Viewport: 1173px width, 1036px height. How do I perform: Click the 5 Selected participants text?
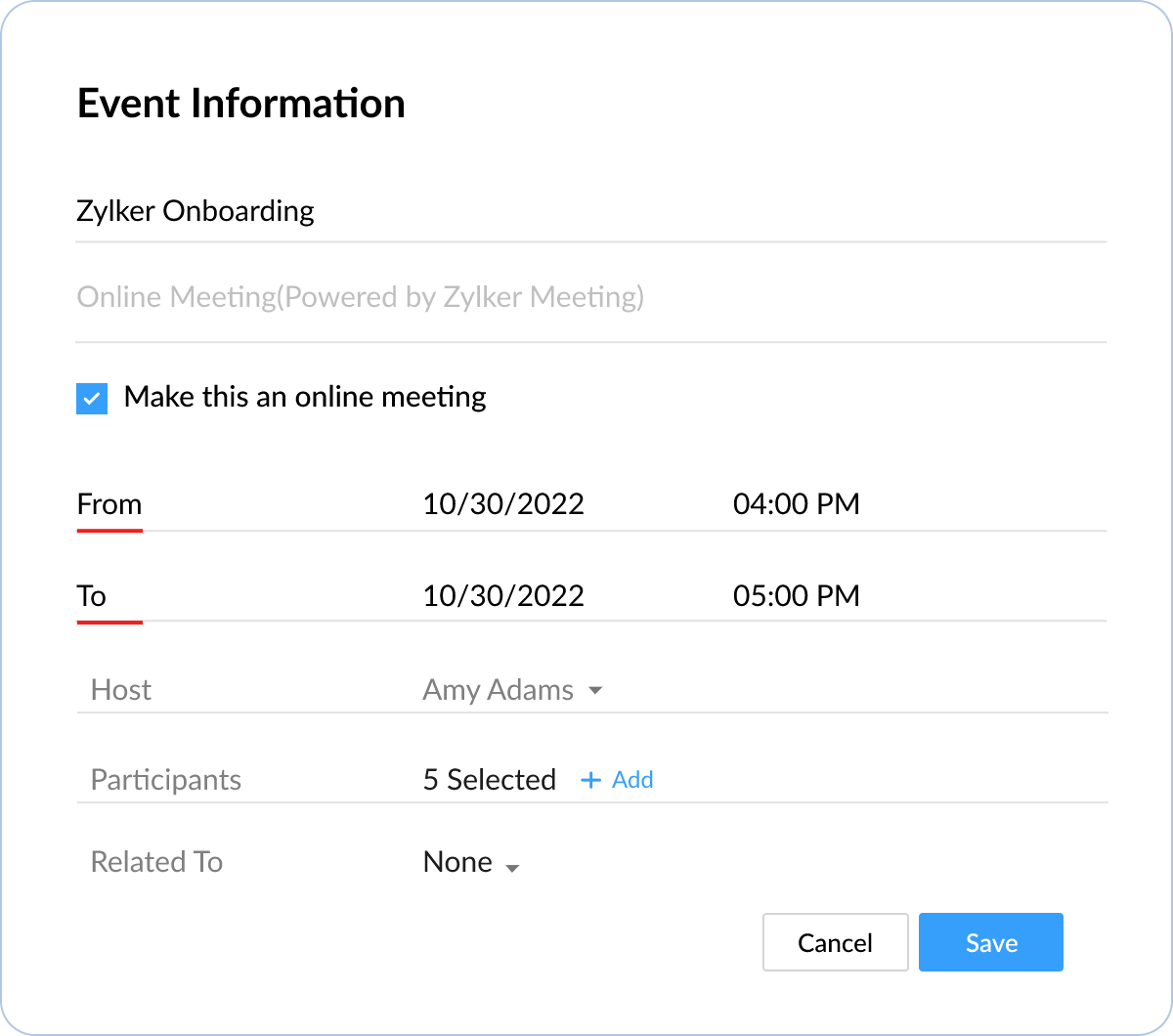coord(489,780)
